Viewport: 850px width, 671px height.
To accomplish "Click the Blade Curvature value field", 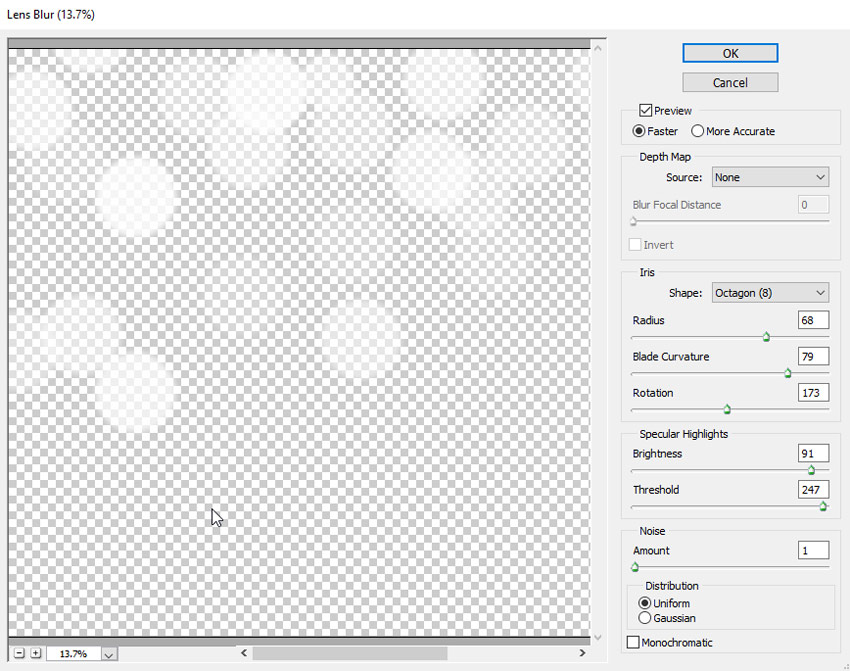I will click(x=813, y=356).
